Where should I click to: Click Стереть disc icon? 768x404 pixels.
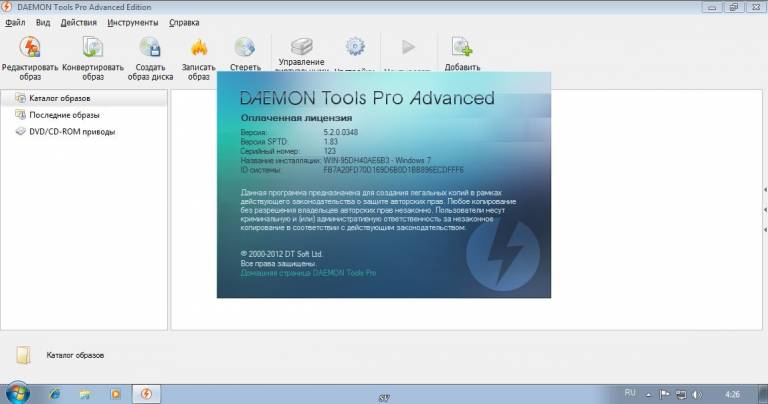(x=245, y=48)
